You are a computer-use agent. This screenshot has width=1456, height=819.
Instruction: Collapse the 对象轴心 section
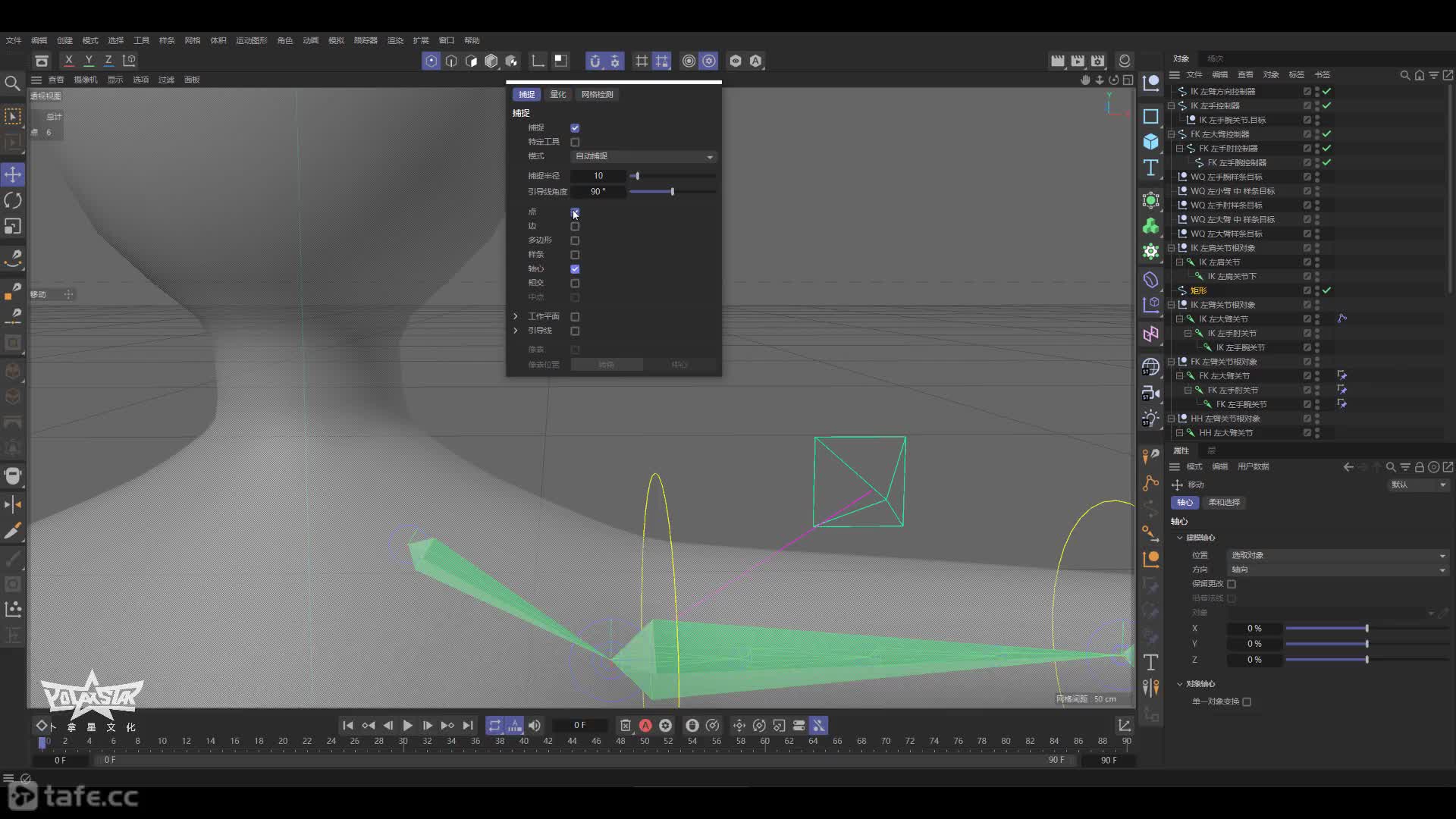point(1180,684)
